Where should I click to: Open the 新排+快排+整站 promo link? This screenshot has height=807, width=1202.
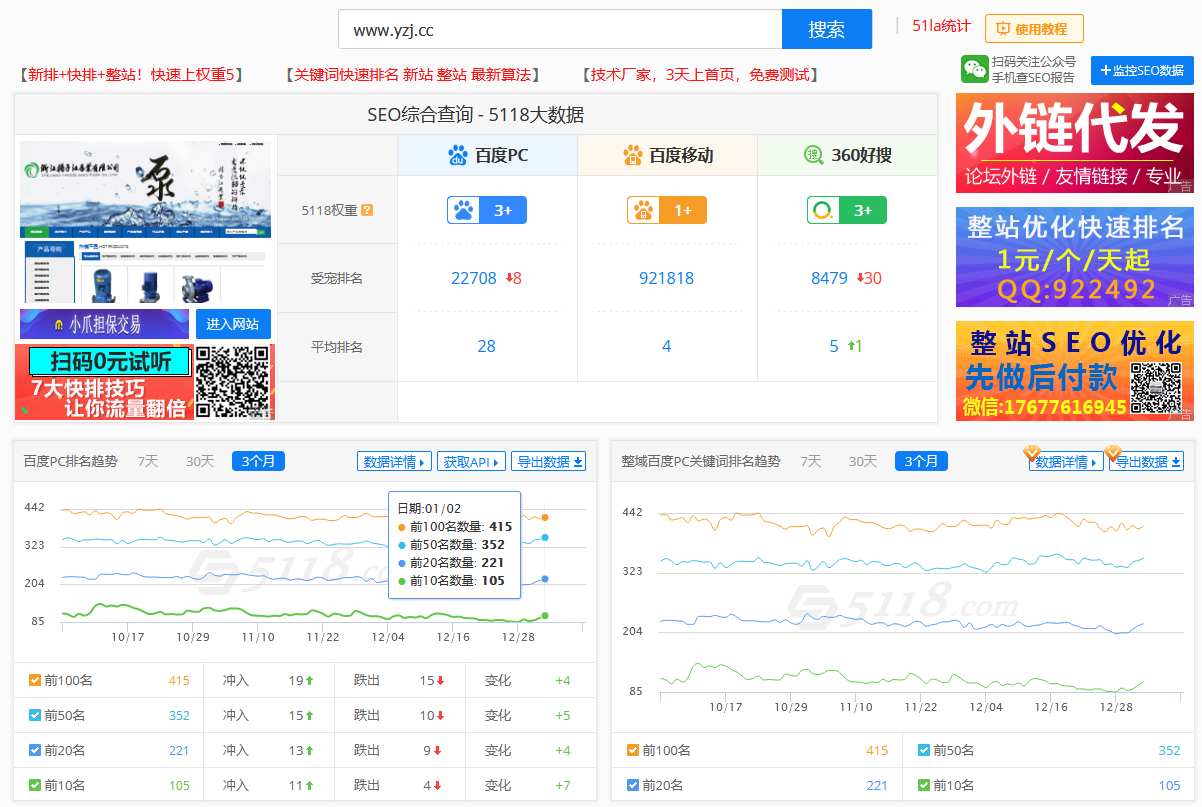coord(130,75)
